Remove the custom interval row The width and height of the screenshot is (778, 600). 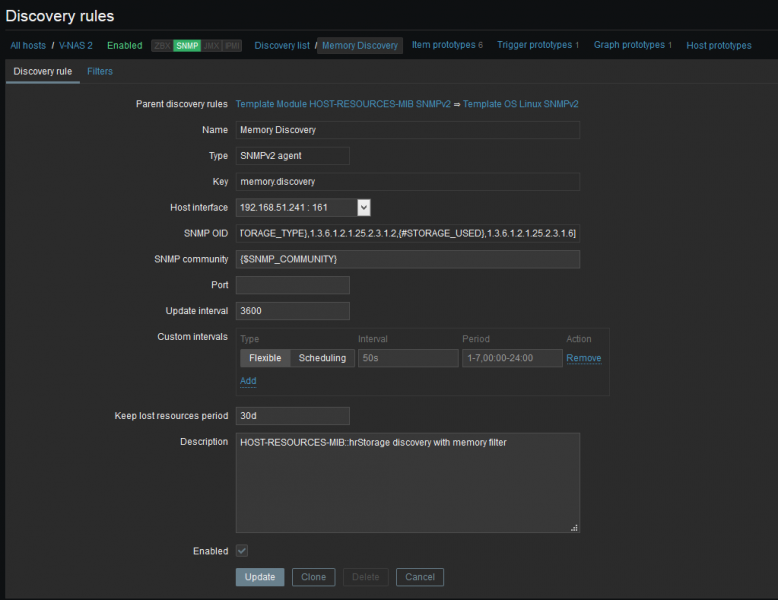[x=583, y=358]
